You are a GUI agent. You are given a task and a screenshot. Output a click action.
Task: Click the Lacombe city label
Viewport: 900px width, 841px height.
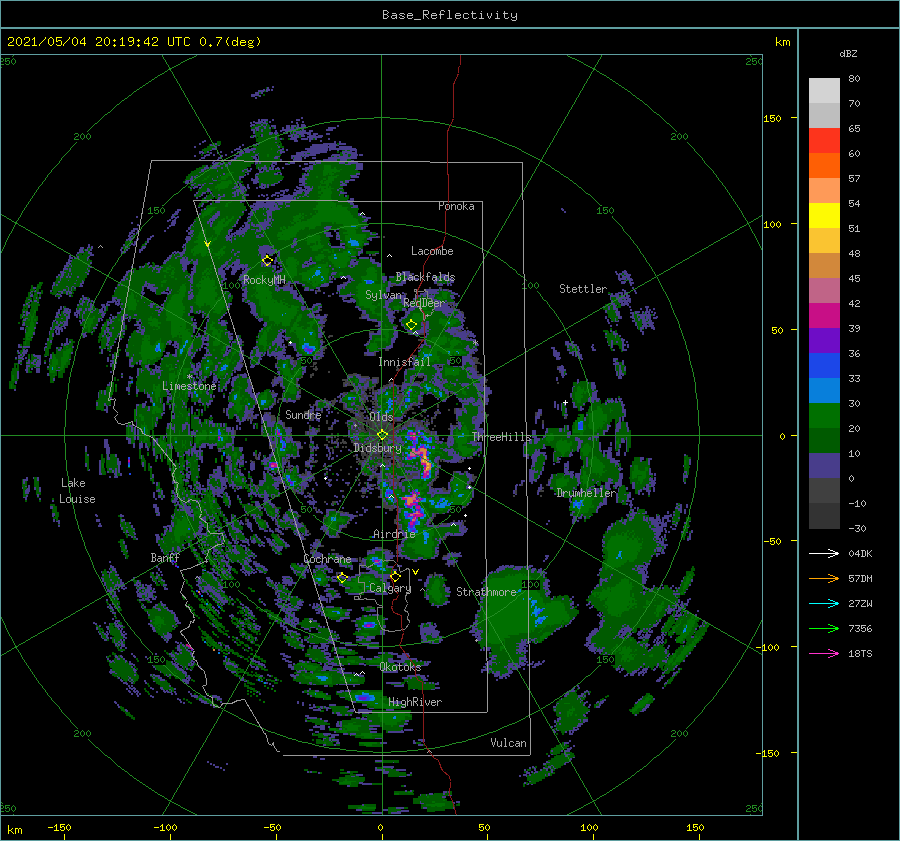(x=432, y=251)
